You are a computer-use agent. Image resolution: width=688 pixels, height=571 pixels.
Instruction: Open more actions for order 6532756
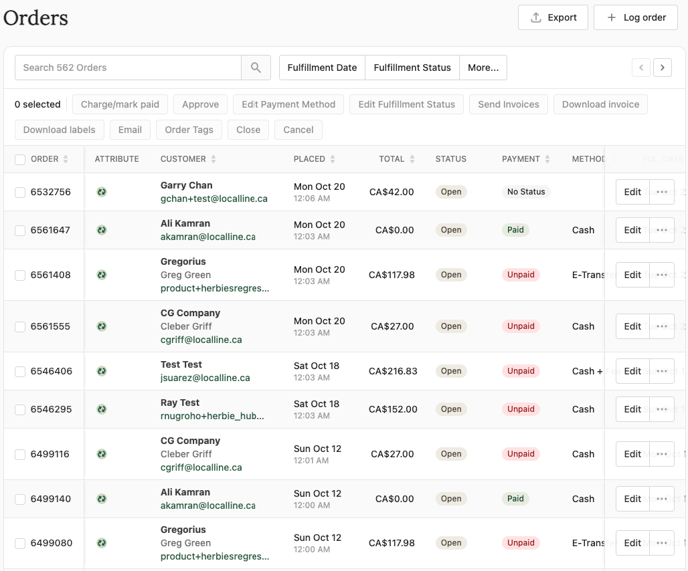[661, 192]
